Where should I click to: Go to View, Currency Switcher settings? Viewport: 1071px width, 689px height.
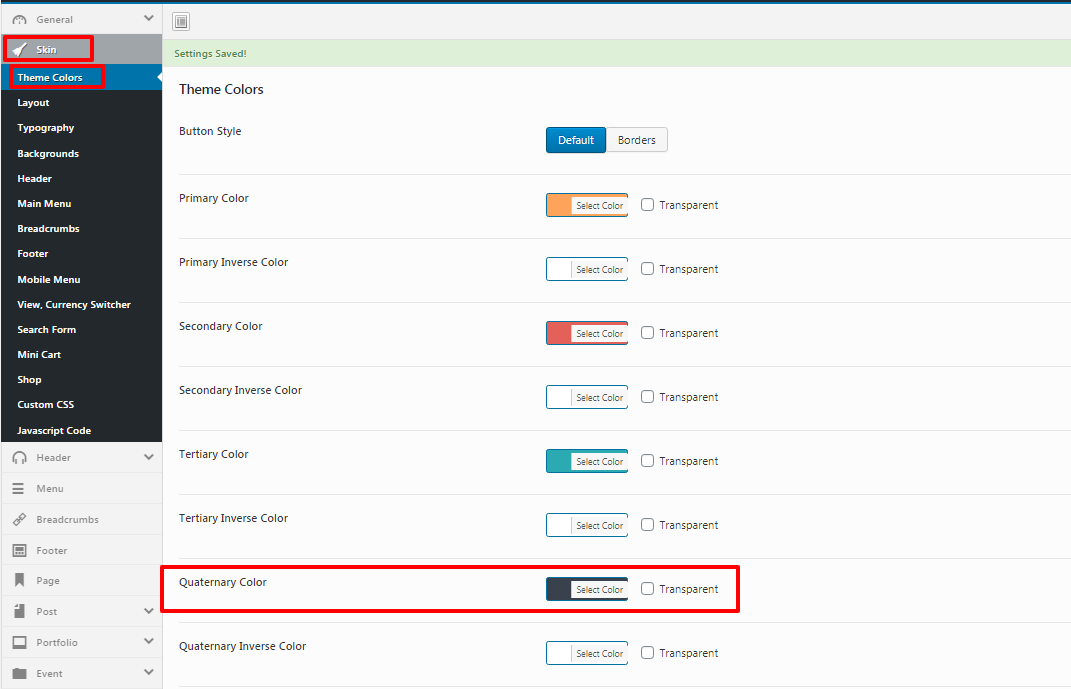point(81,305)
